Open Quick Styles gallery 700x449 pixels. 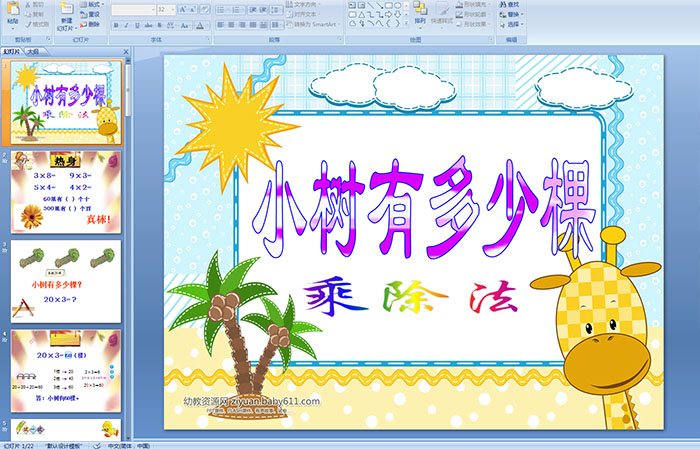442,13
